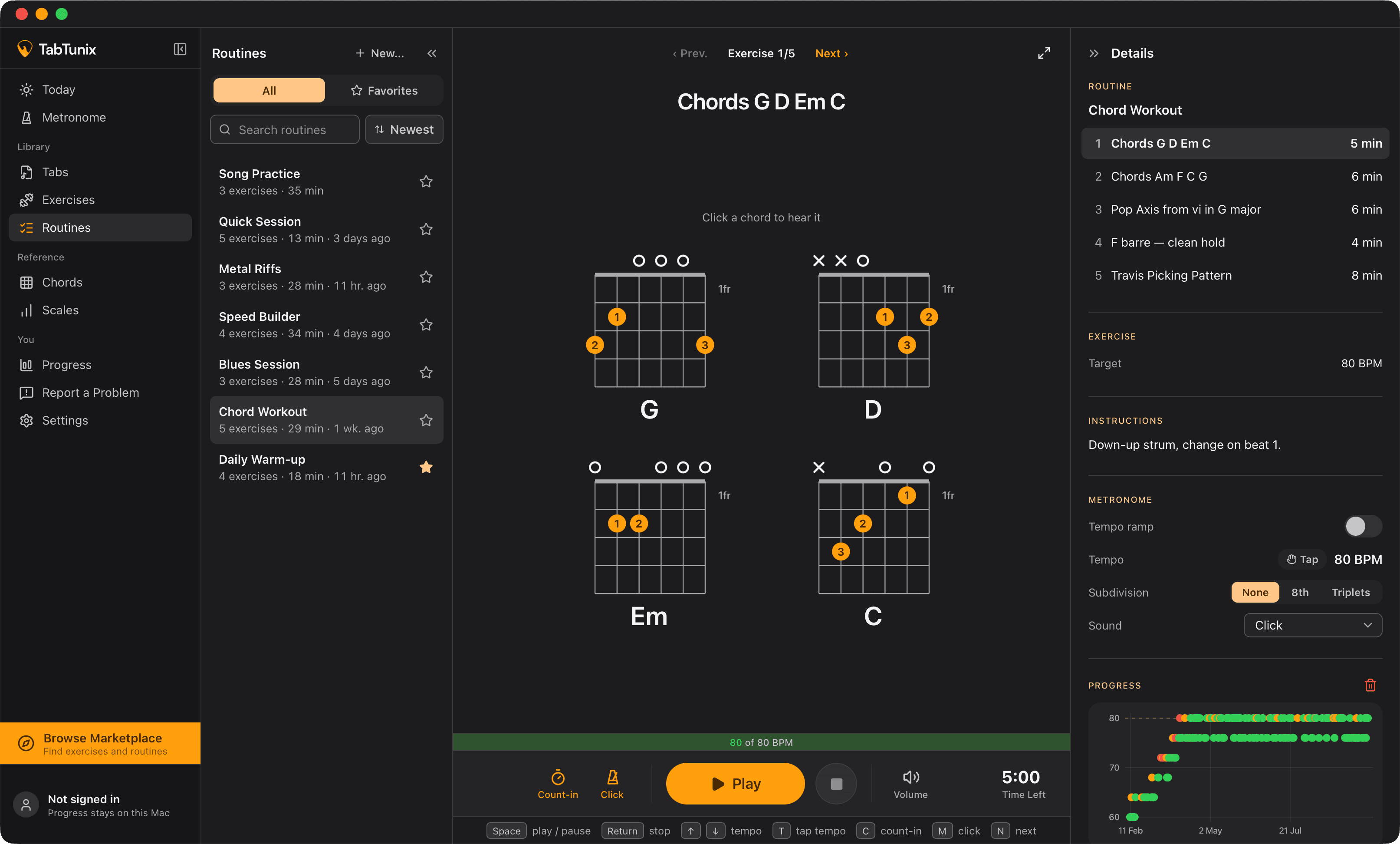Start the exercise with Play
Screen dimensions: 1400x844
tap(735, 784)
